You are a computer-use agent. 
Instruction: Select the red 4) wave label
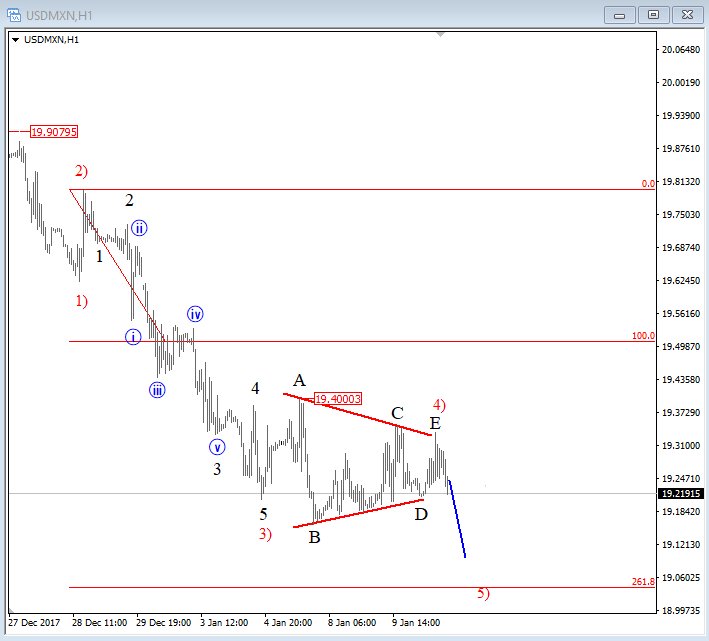point(439,405)
